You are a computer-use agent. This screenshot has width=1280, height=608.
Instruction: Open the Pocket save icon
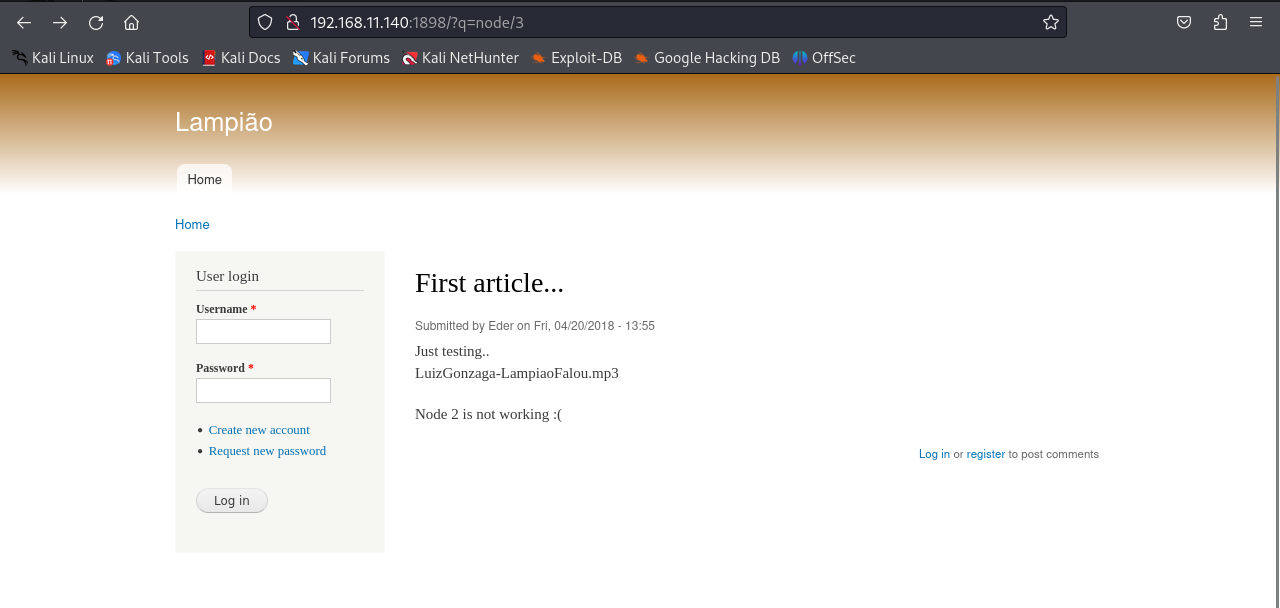pyautogui.click(x=1184, y=22)
